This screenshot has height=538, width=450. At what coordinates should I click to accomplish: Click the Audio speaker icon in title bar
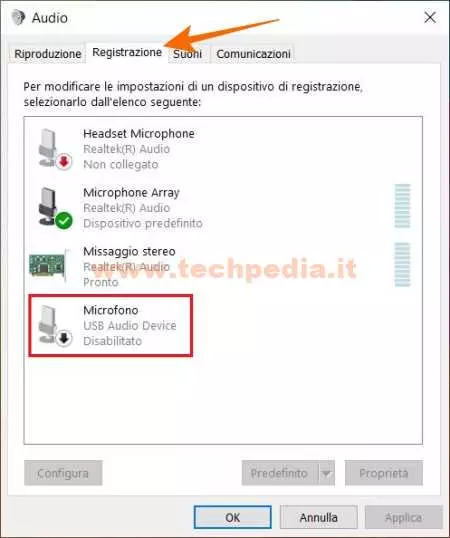click(x=18, y=17)
